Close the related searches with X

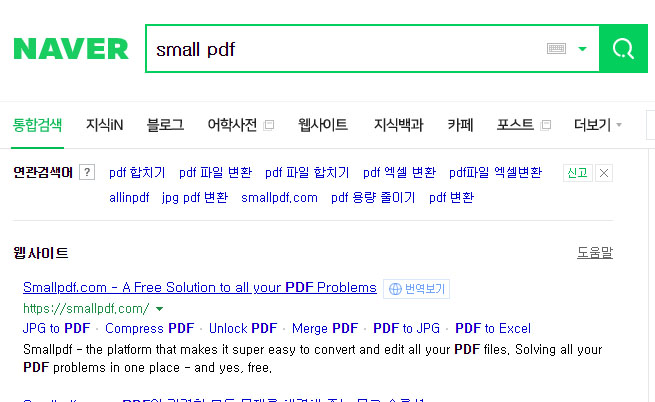pyautogui.click(x=604, y=173)
